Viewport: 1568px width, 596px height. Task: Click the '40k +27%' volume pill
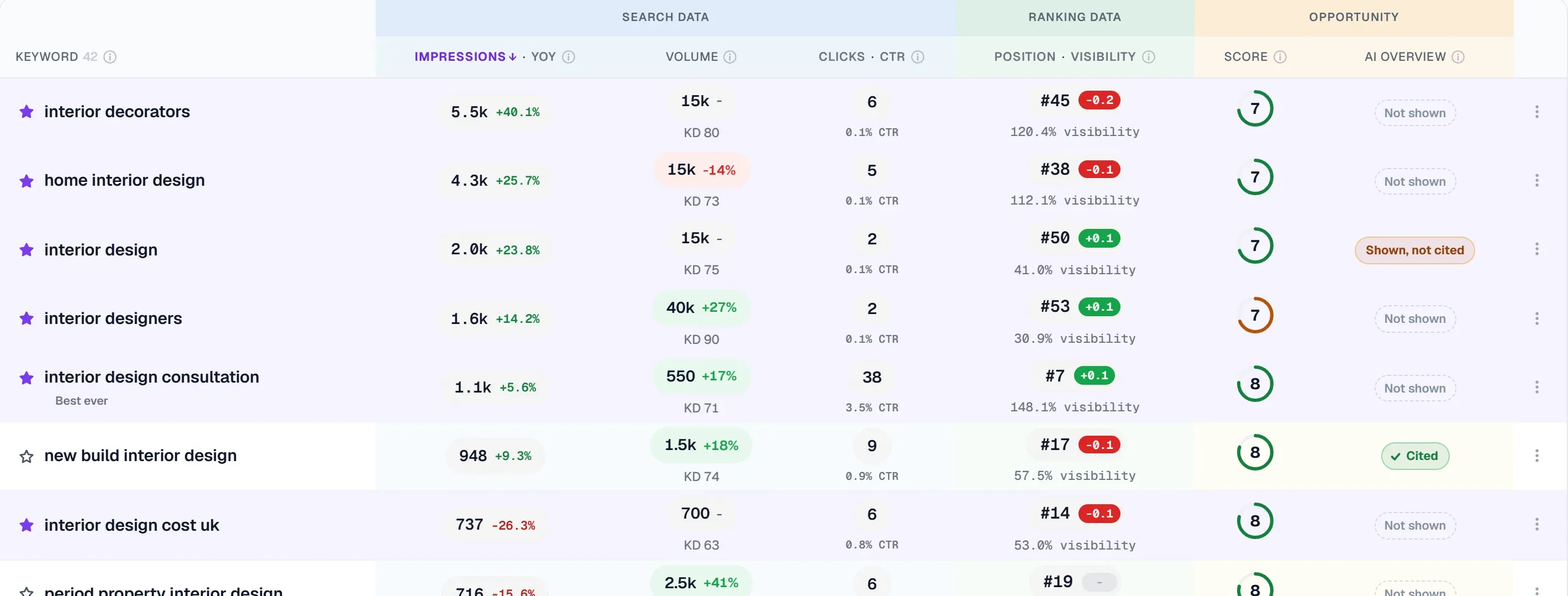701,308
